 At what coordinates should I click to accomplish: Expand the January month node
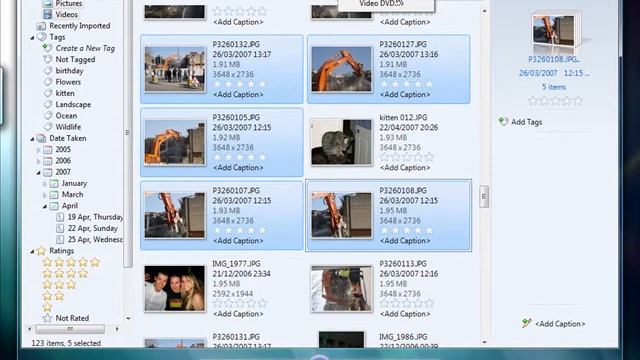click(44, 184)
